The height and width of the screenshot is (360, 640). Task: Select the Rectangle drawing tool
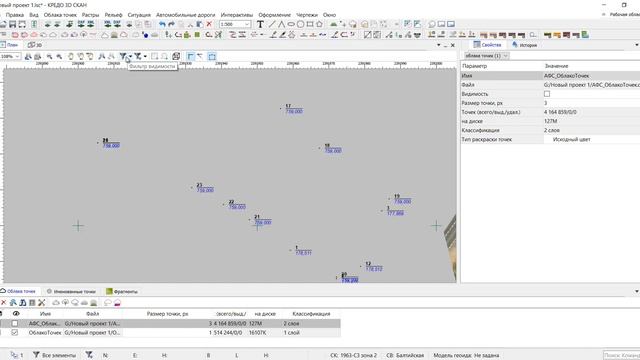(310, 24)
